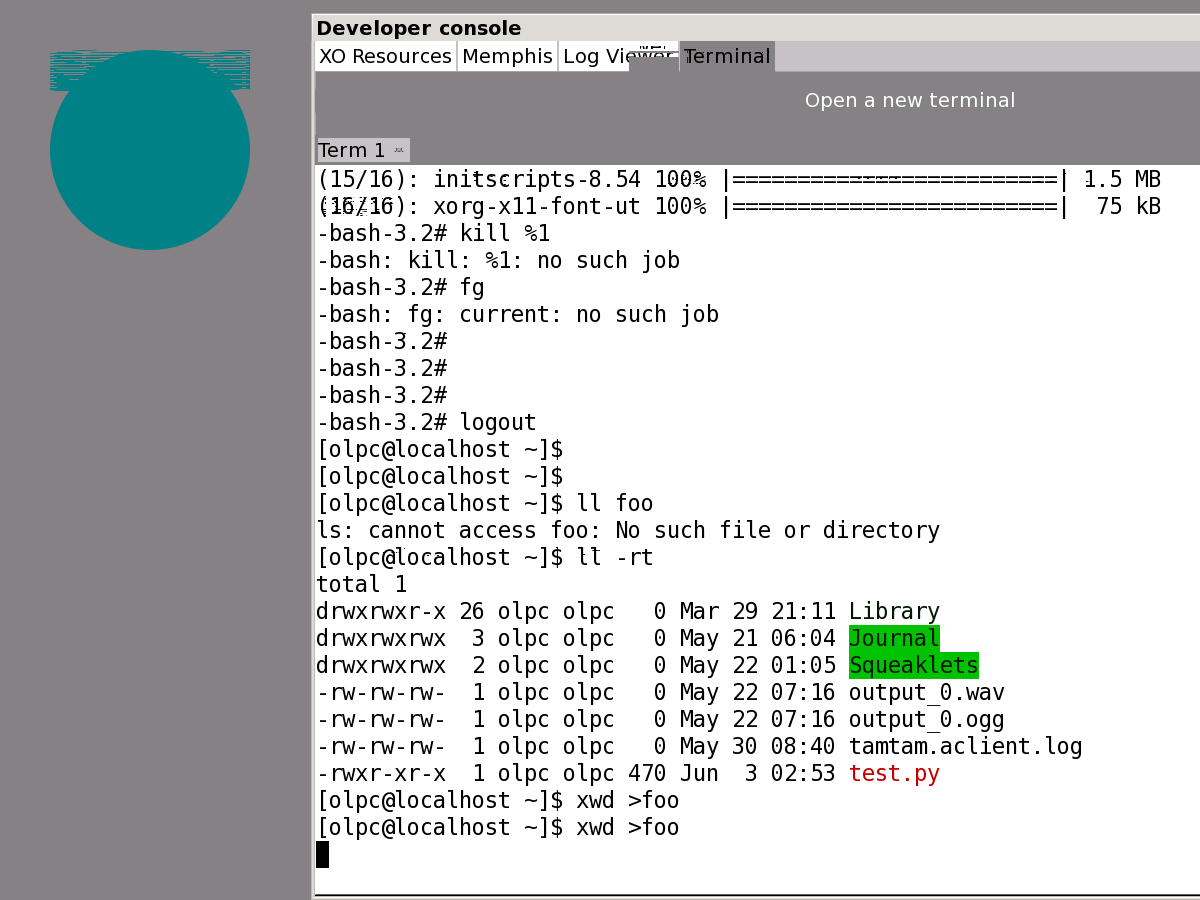This screenshot has width=1200, height=900.
Task: Click the output_0.wav filename
Action: point(926,692)
